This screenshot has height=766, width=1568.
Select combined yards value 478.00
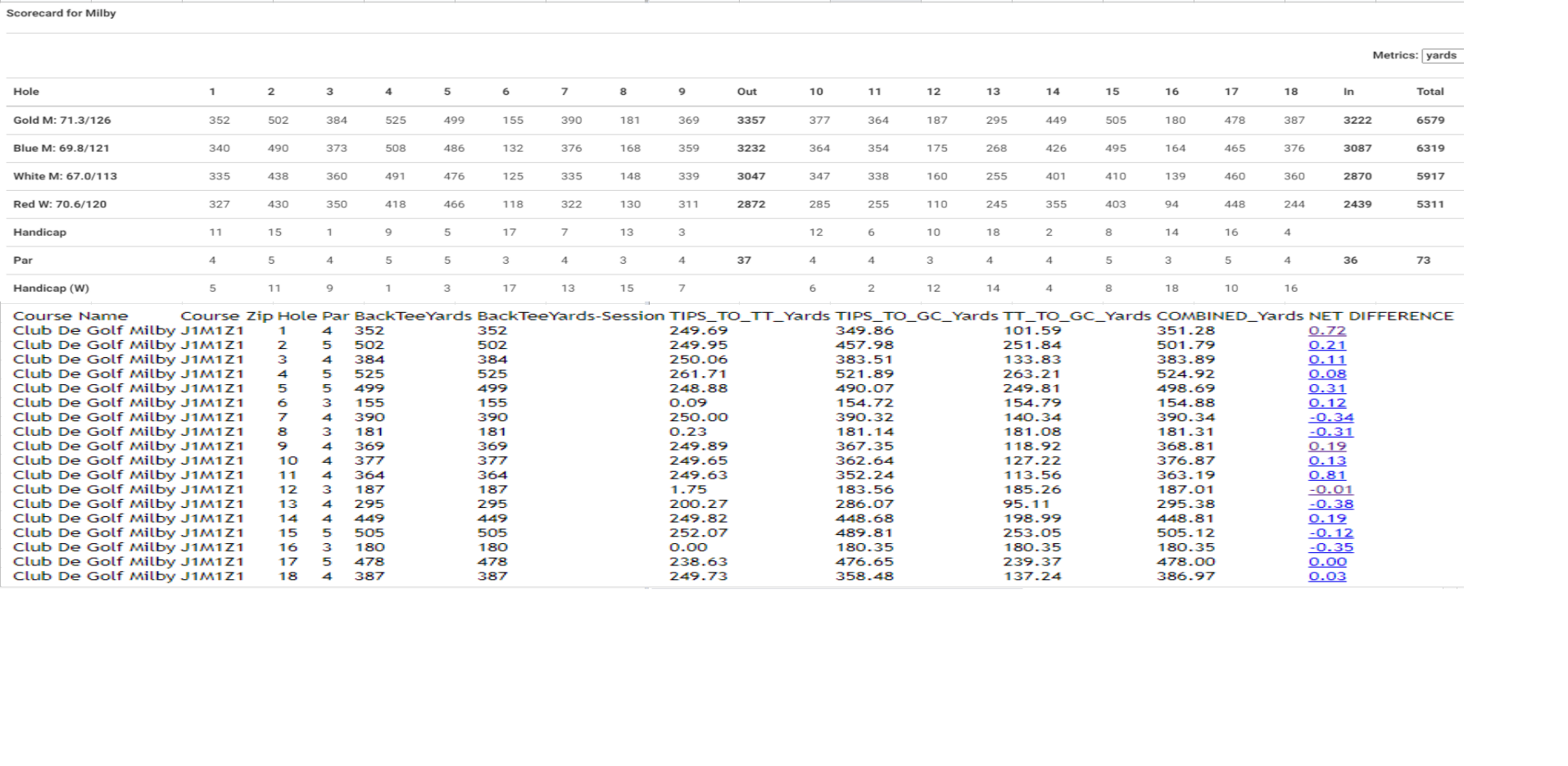pos(1185,562)
